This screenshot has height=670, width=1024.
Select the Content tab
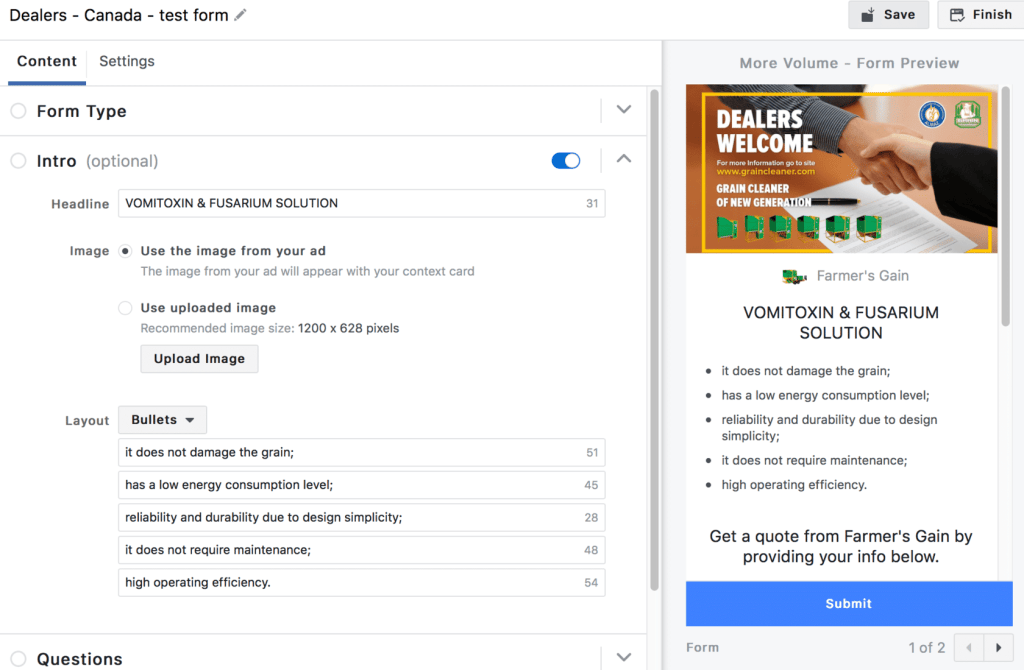click(x=47, y=61)
